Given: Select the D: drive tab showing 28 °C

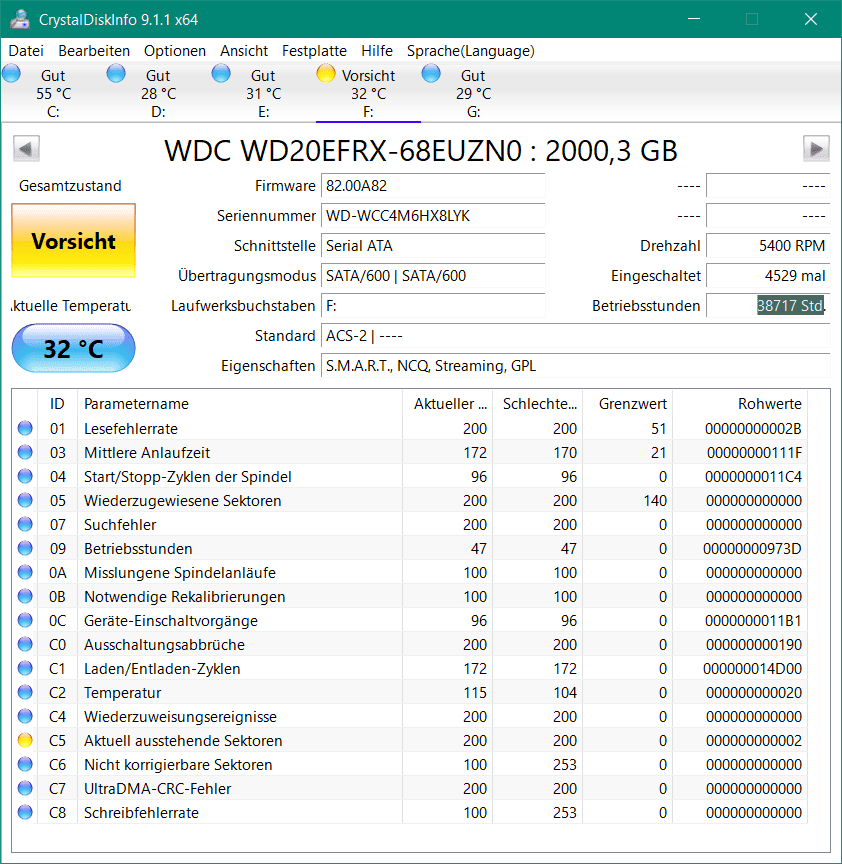Looking at the screenshot, I should pyautogui.click(x=158, y=93).
